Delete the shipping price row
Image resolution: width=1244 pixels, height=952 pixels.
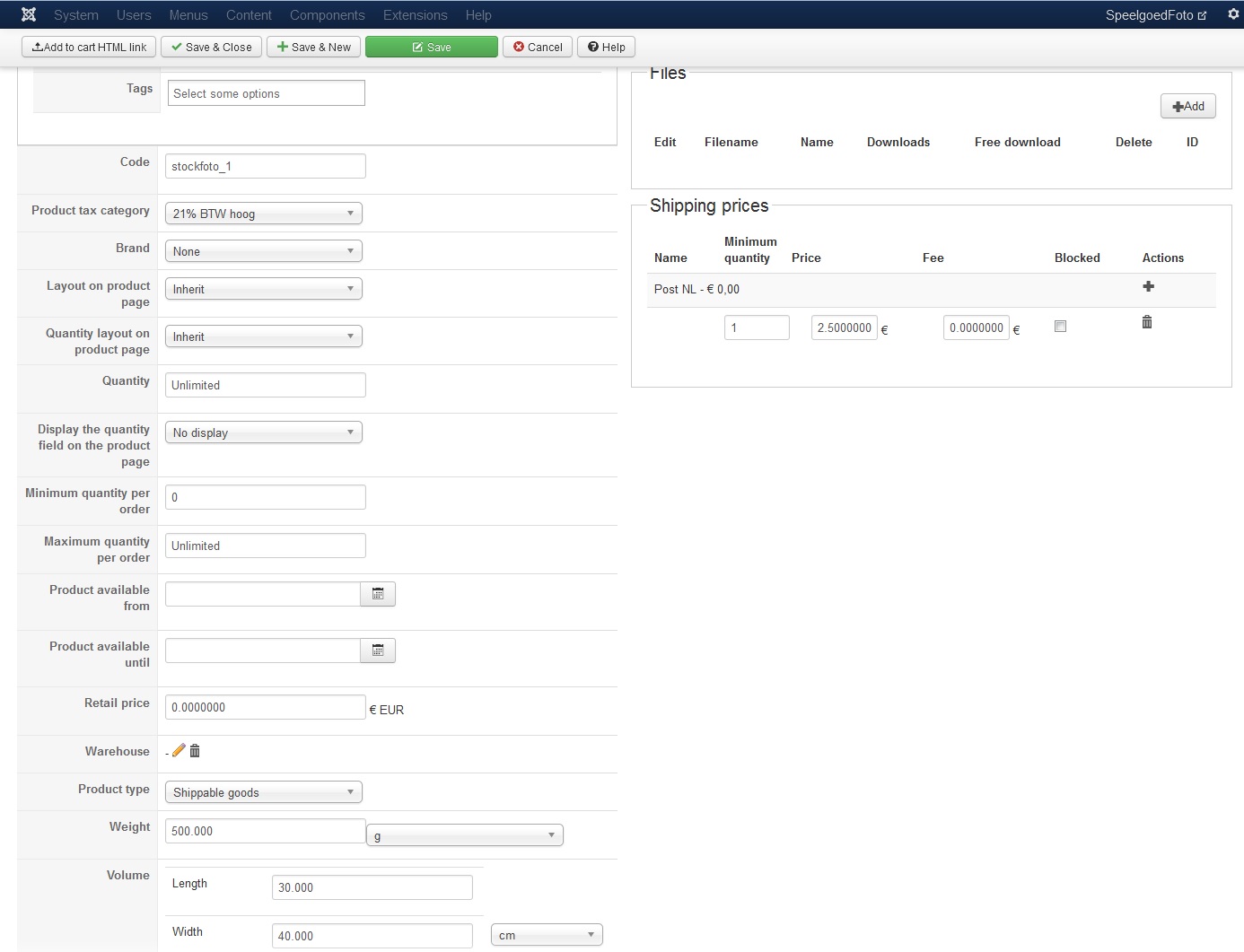1147,322
